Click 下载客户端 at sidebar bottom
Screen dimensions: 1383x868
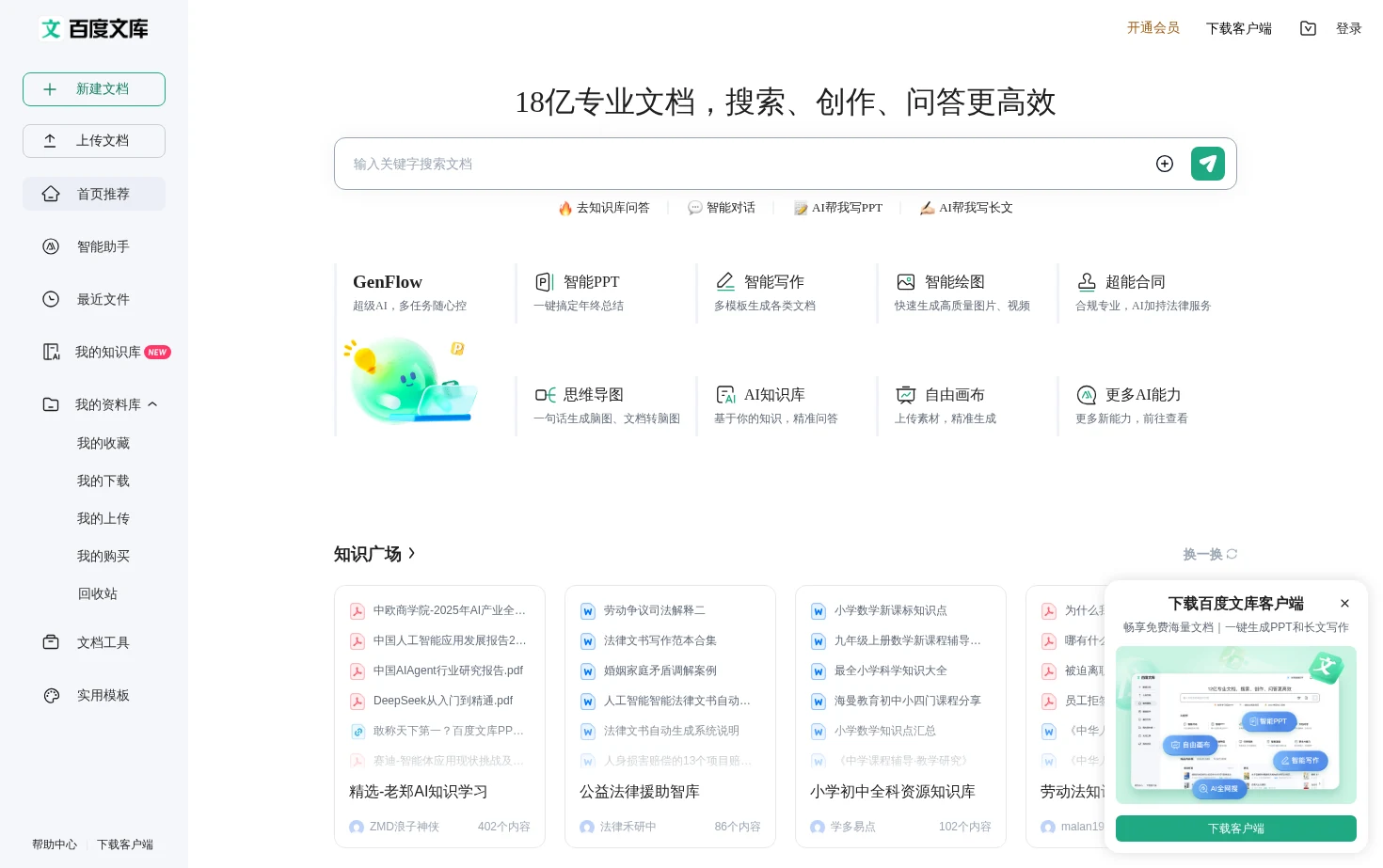125,844
